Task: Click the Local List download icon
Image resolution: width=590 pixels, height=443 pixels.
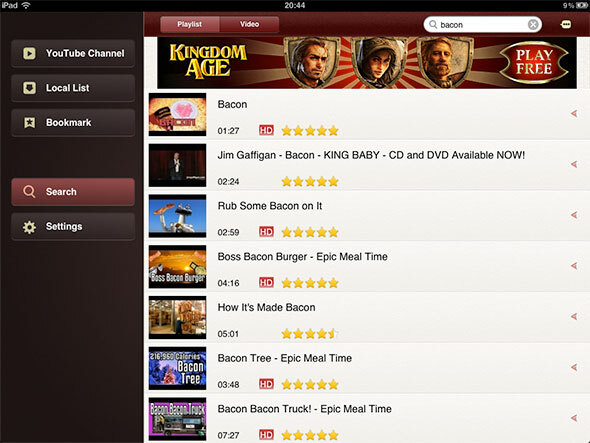Action: point(29,88)
